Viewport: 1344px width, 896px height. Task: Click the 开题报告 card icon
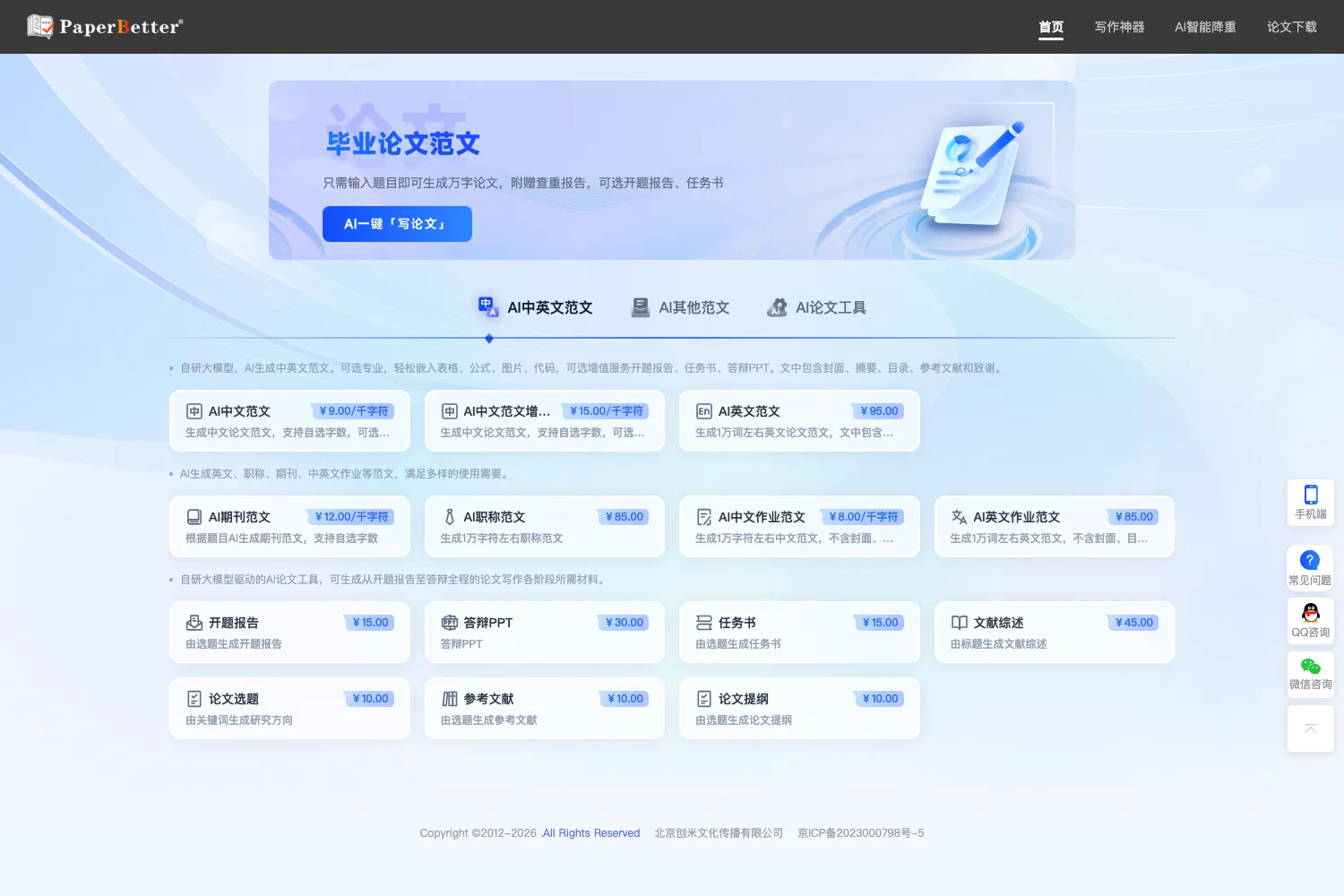pyautogui.click(x=194, y=623)
